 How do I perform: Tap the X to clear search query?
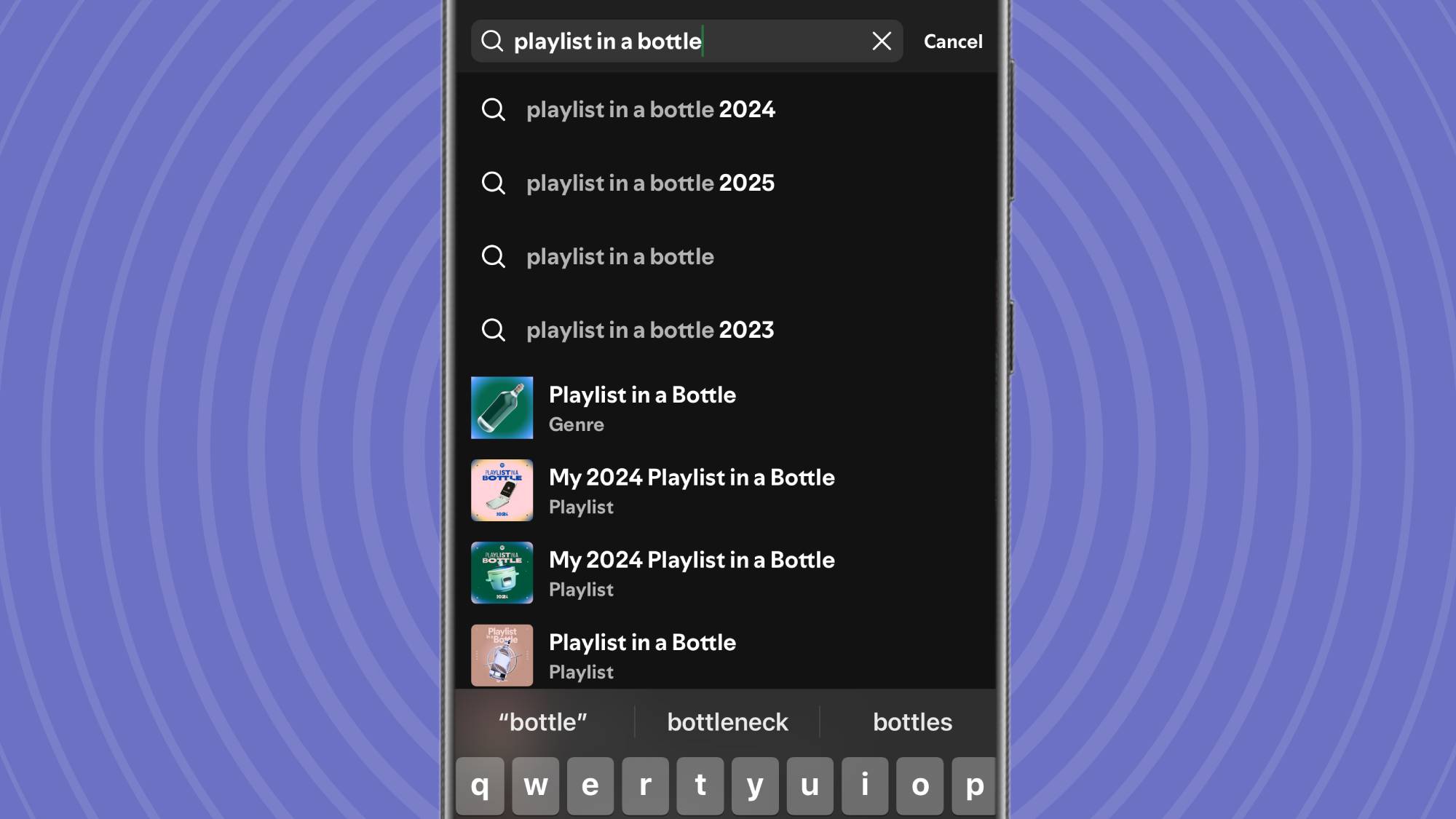(x=880, y=40)
